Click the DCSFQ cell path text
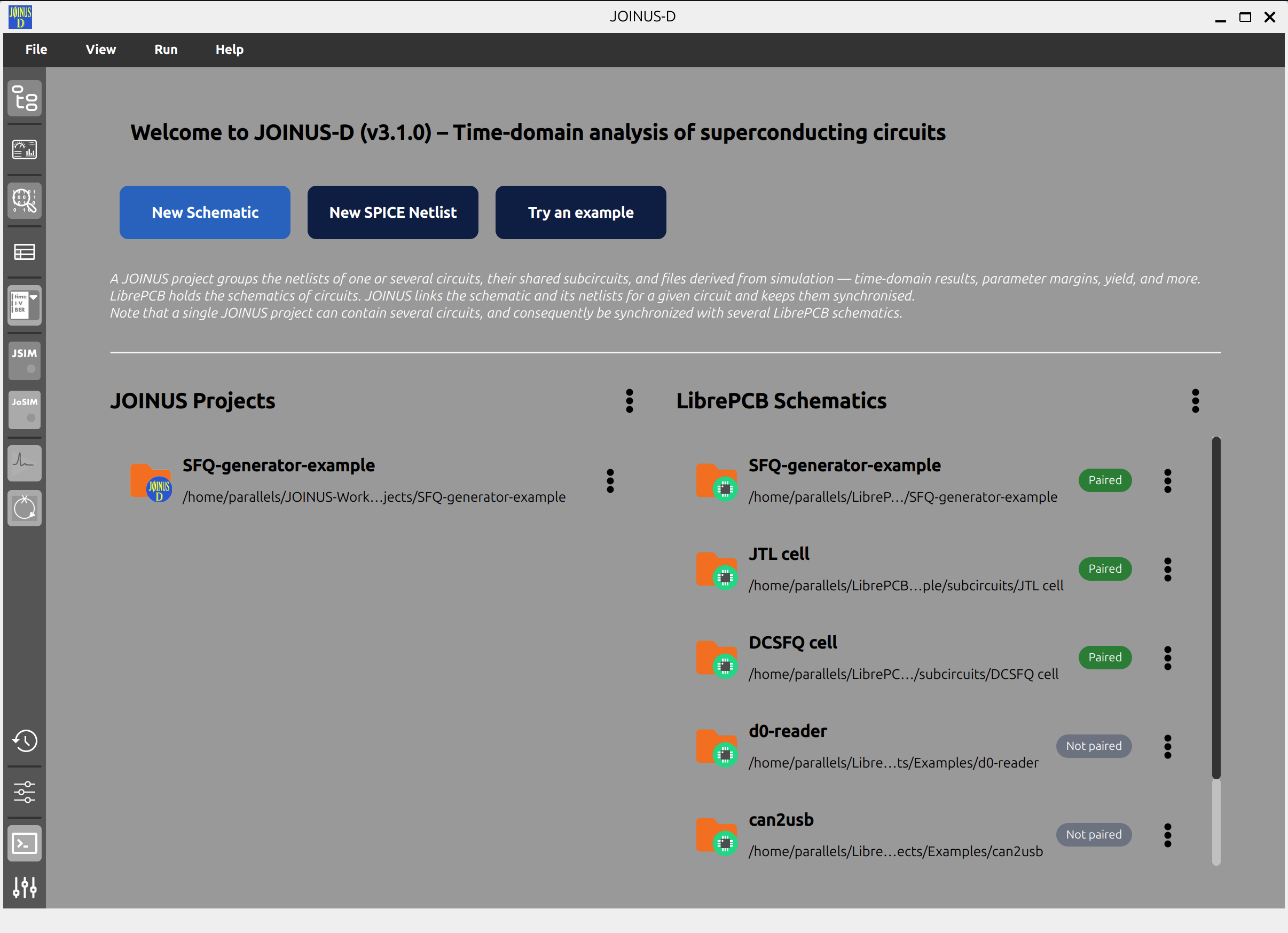Viewport: 1288px width, 933px height. click(x=904, y=674)
